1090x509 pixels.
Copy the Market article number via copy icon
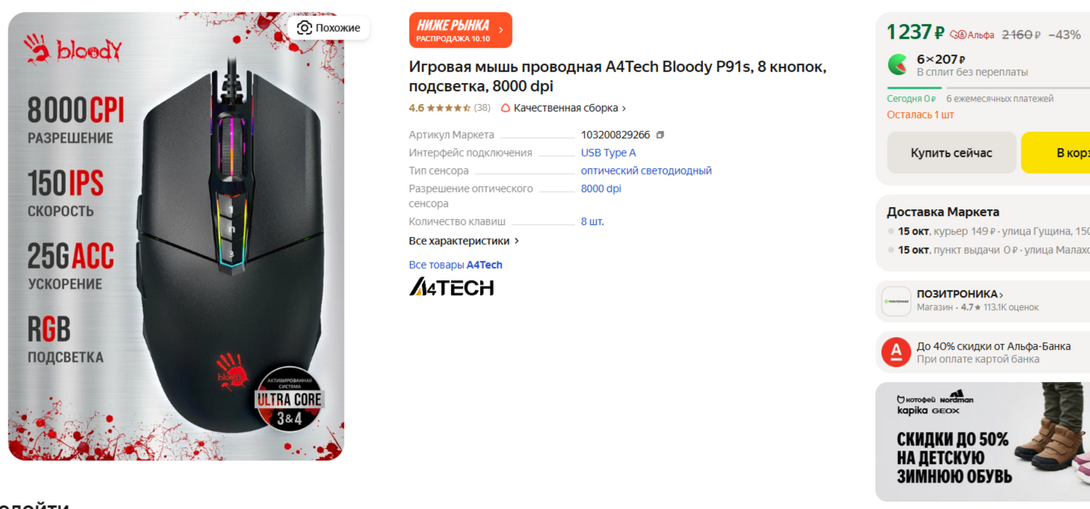pos(660,135)
